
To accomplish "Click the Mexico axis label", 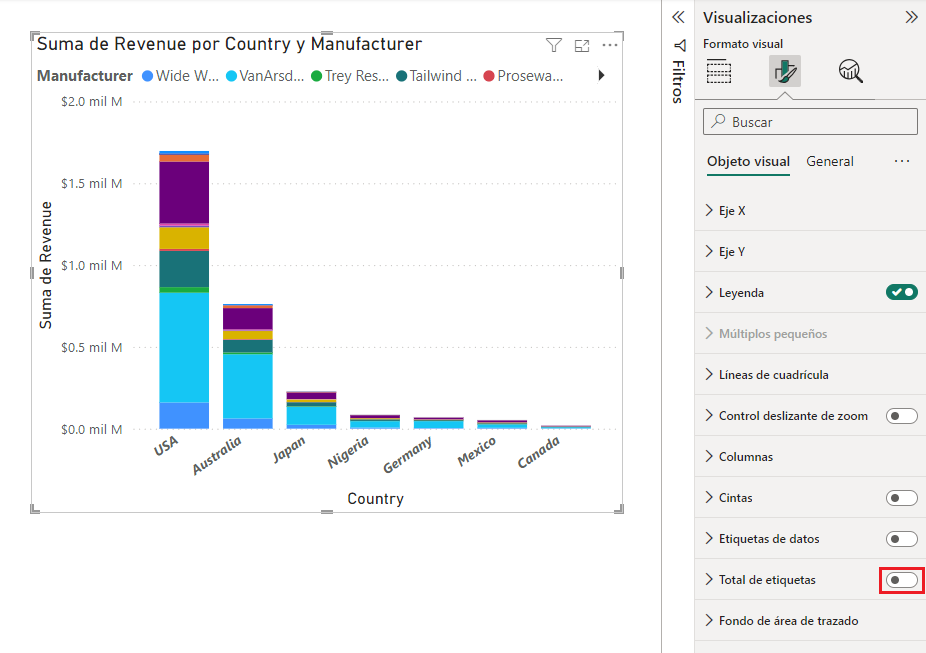I will (x=477, y=452).
